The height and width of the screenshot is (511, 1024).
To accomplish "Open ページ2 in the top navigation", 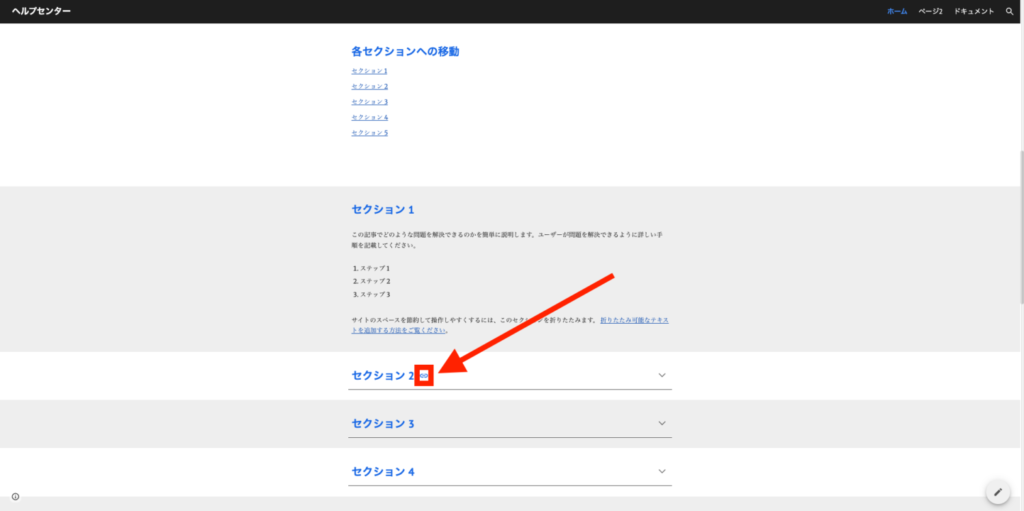I will point(930,11).
